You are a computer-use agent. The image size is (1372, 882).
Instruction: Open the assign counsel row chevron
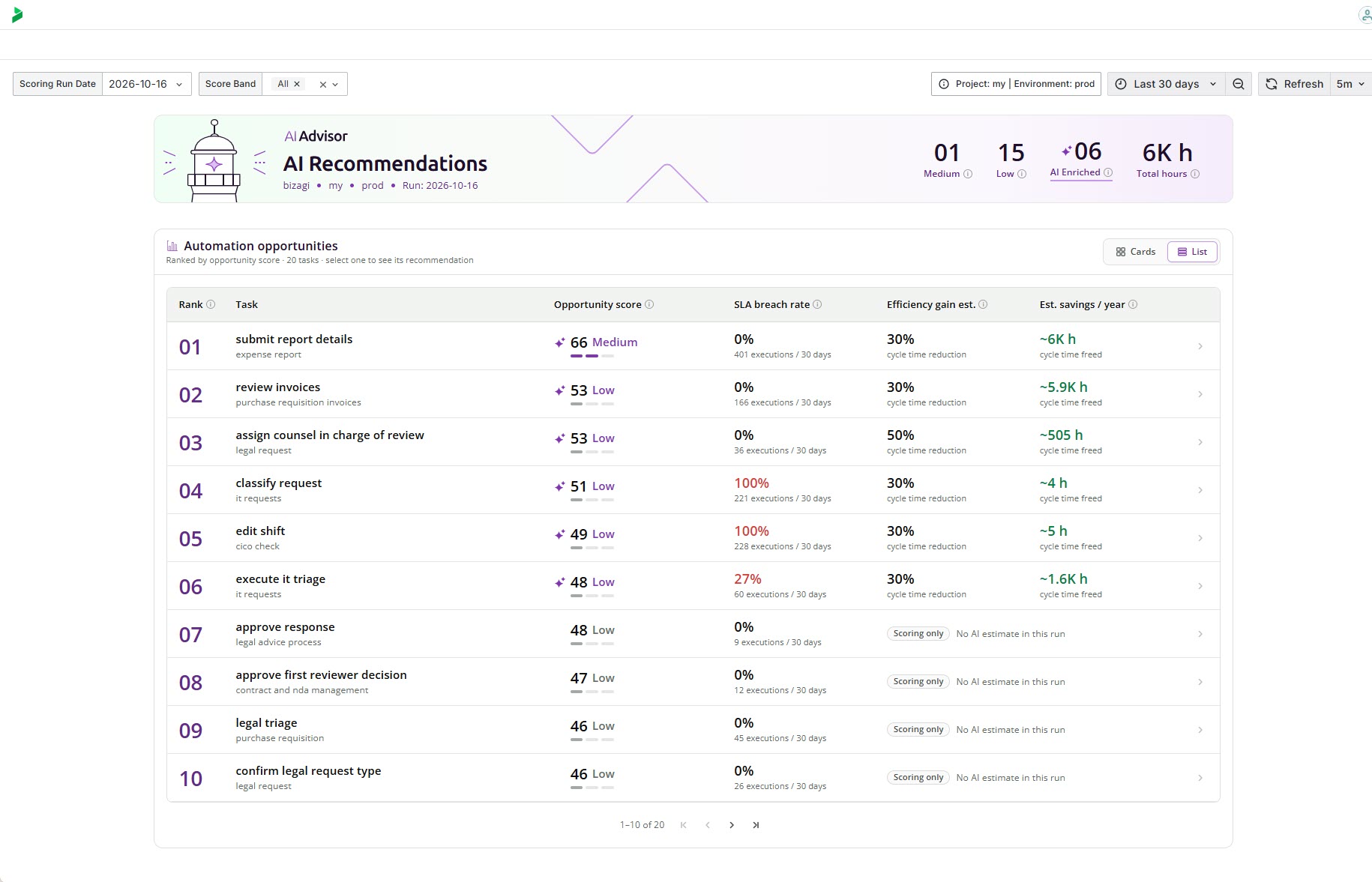(1200, 442)
